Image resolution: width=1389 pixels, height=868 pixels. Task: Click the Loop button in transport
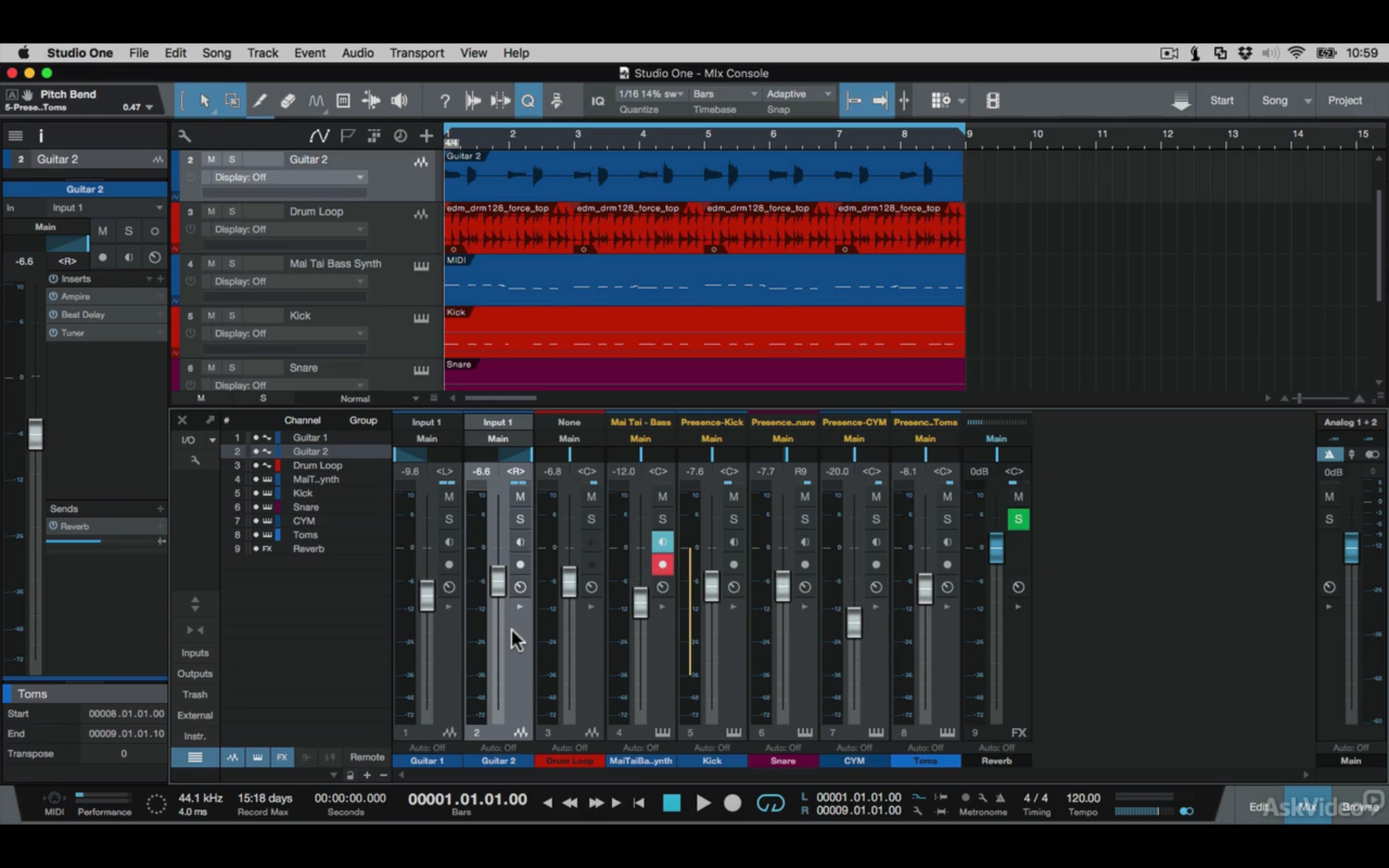click(770, 802)
